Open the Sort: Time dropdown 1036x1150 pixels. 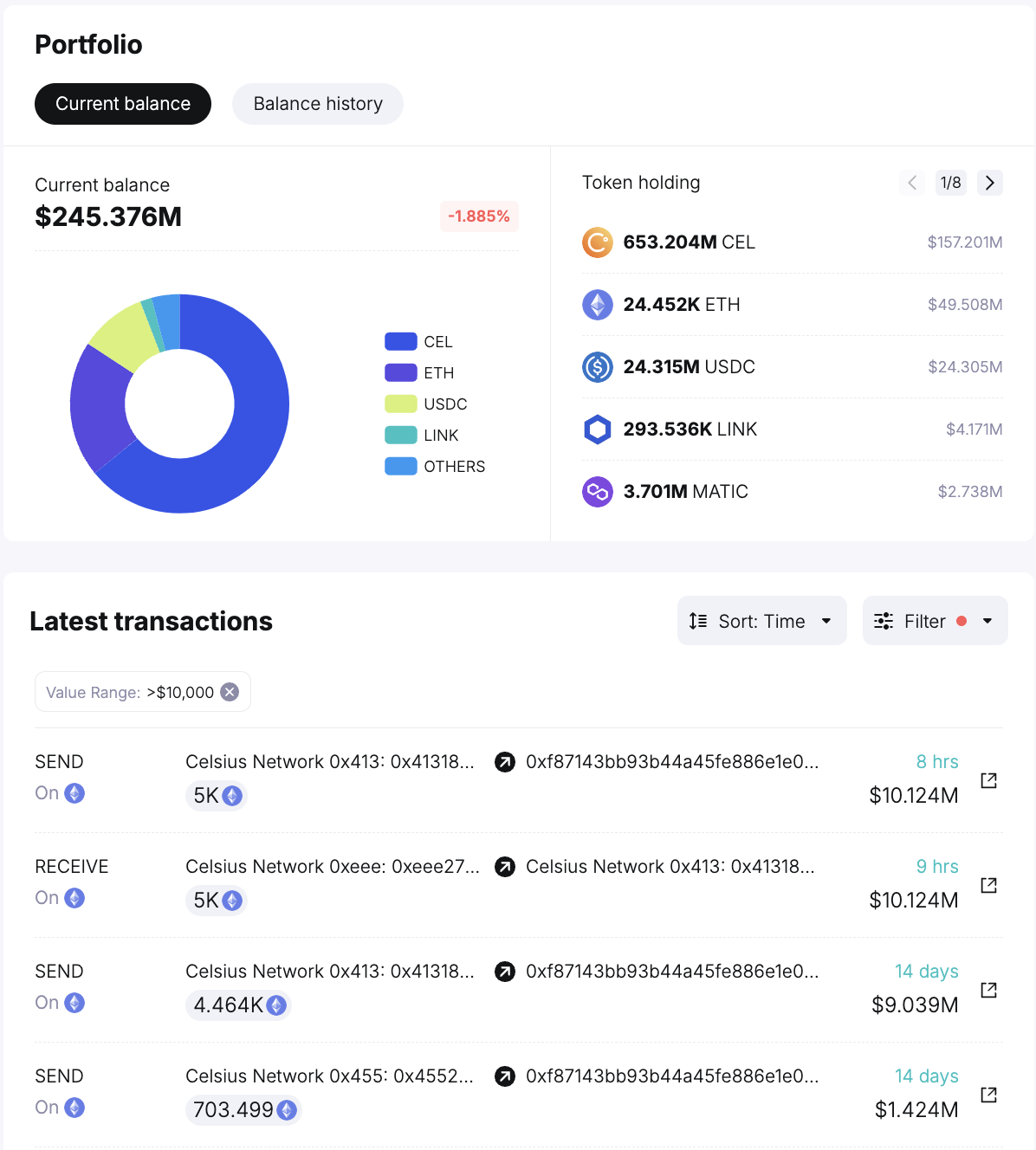761,621
